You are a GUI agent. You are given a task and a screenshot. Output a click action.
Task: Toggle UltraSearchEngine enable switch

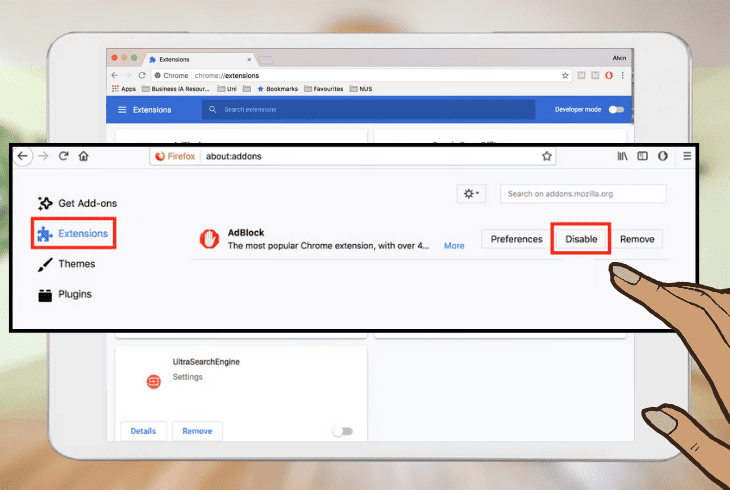point(343,432)
